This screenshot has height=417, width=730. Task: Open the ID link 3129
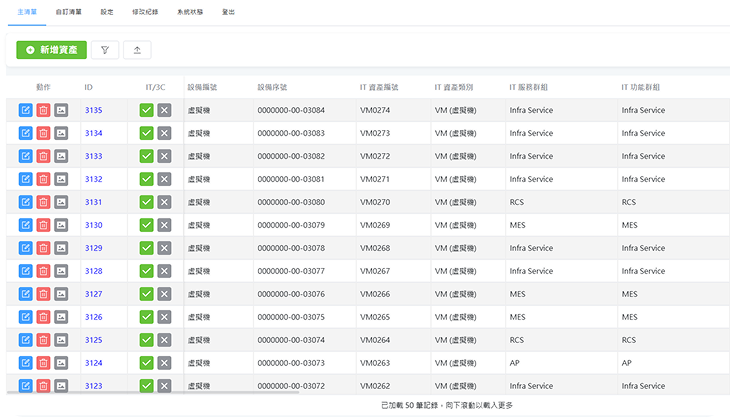[x=93, y=248]
